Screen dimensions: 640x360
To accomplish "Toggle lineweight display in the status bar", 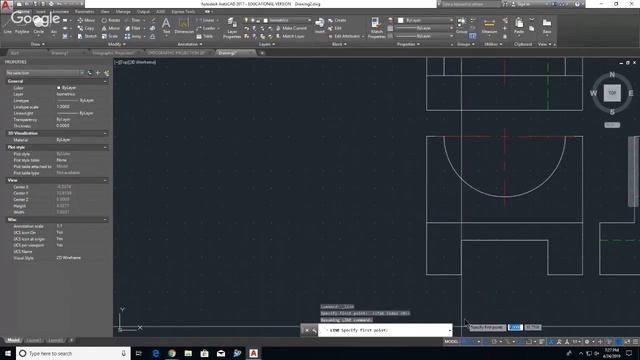I will click(x=542, y=342).
